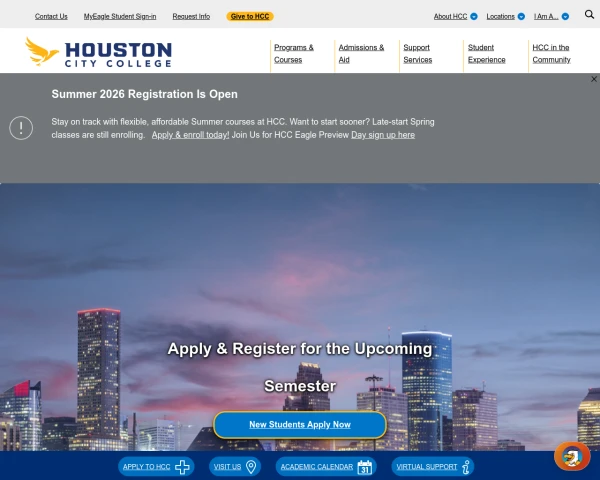Viewport: 600px width, 480px height.
Task: Click Apply & enroll today! link
Action: pyautogui.click(x=191, y=135)
